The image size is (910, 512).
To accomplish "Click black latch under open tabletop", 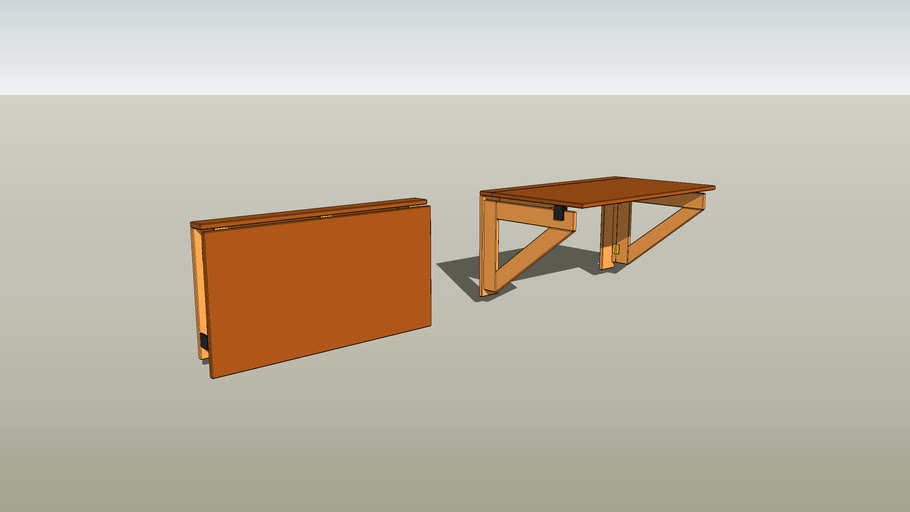I will 559,212.
